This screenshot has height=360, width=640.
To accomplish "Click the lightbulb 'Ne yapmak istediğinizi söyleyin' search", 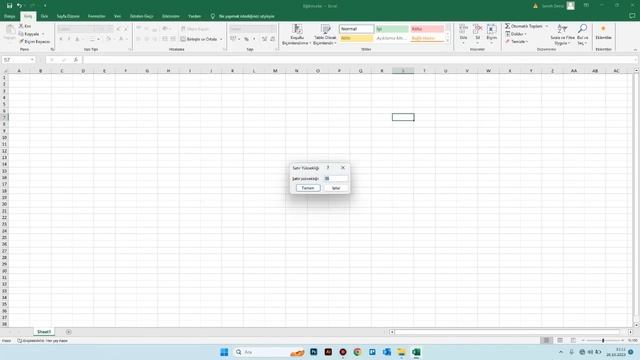I will coord(243,16).
